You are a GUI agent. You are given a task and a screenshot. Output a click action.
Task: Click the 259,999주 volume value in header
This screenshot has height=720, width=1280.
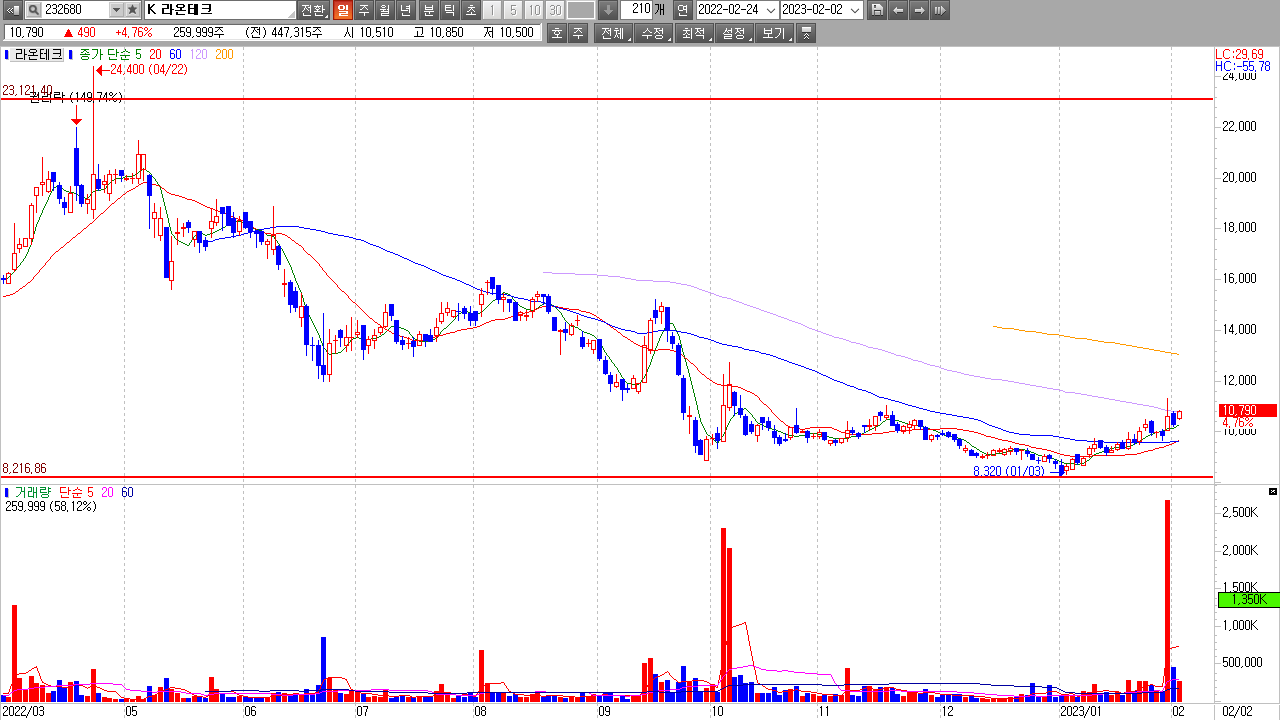point(198,33)
